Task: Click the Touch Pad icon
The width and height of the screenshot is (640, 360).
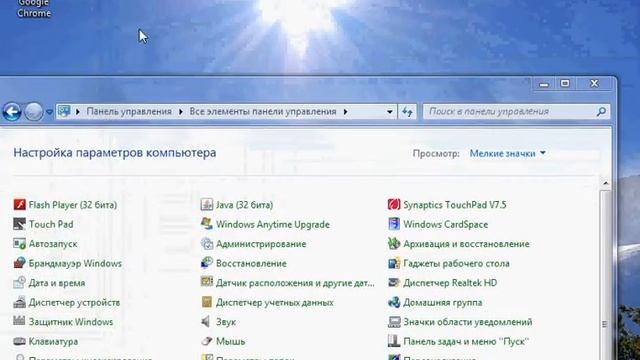Action: click(x=20, y=224)
